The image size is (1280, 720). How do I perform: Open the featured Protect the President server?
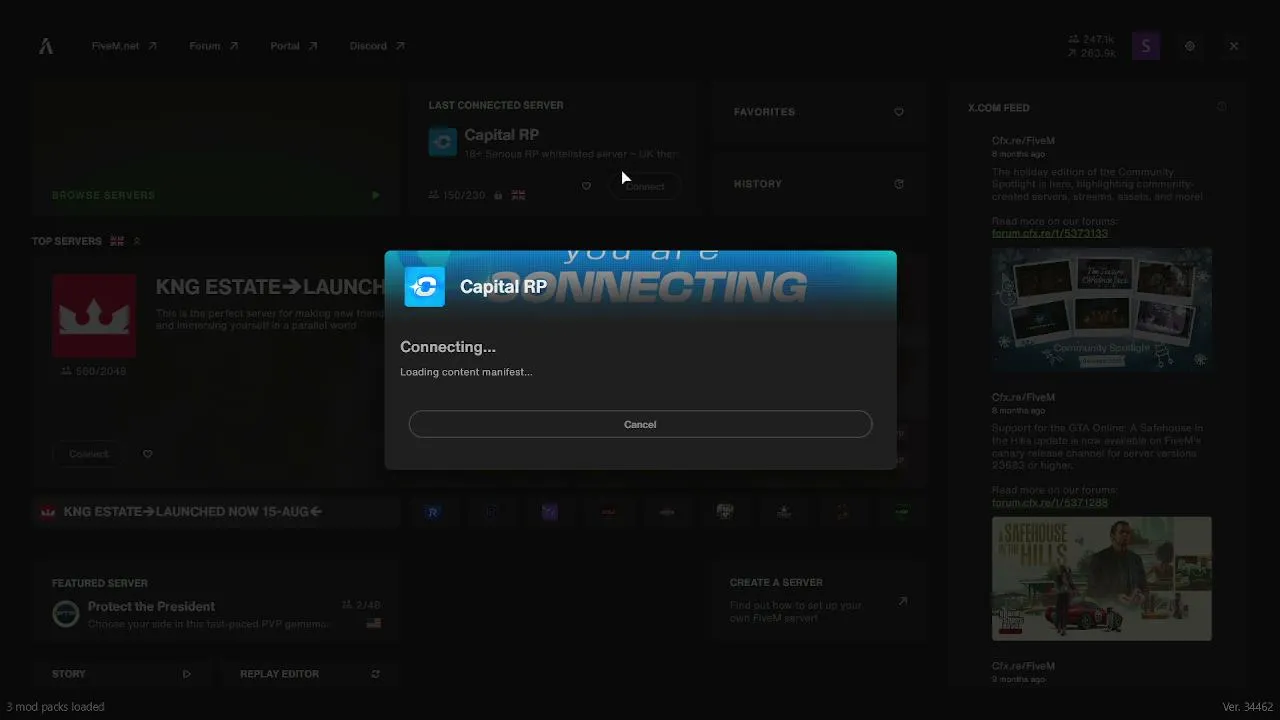216,604
